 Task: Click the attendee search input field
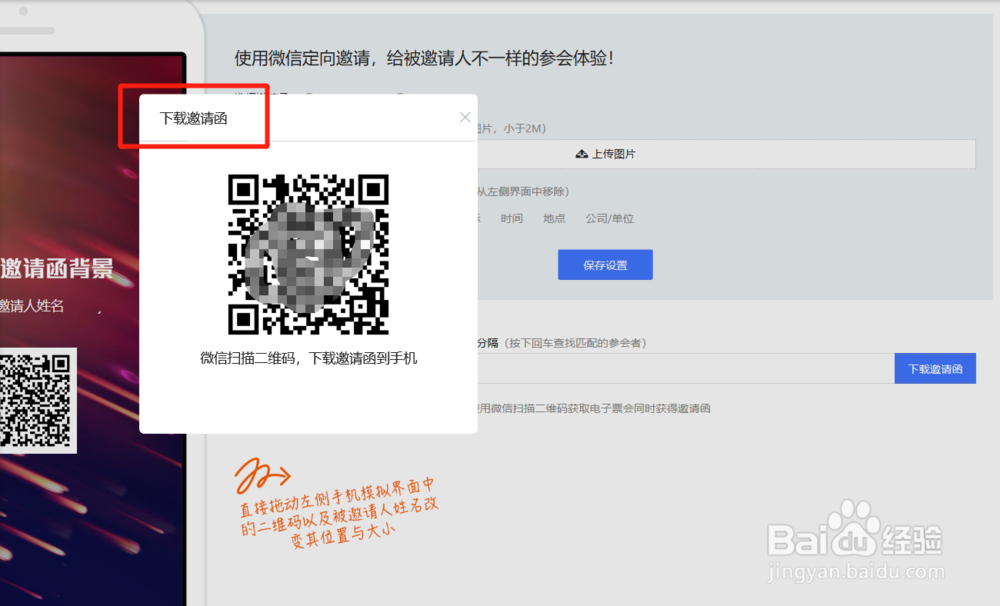pyautogui.click(x=686, y=369)
